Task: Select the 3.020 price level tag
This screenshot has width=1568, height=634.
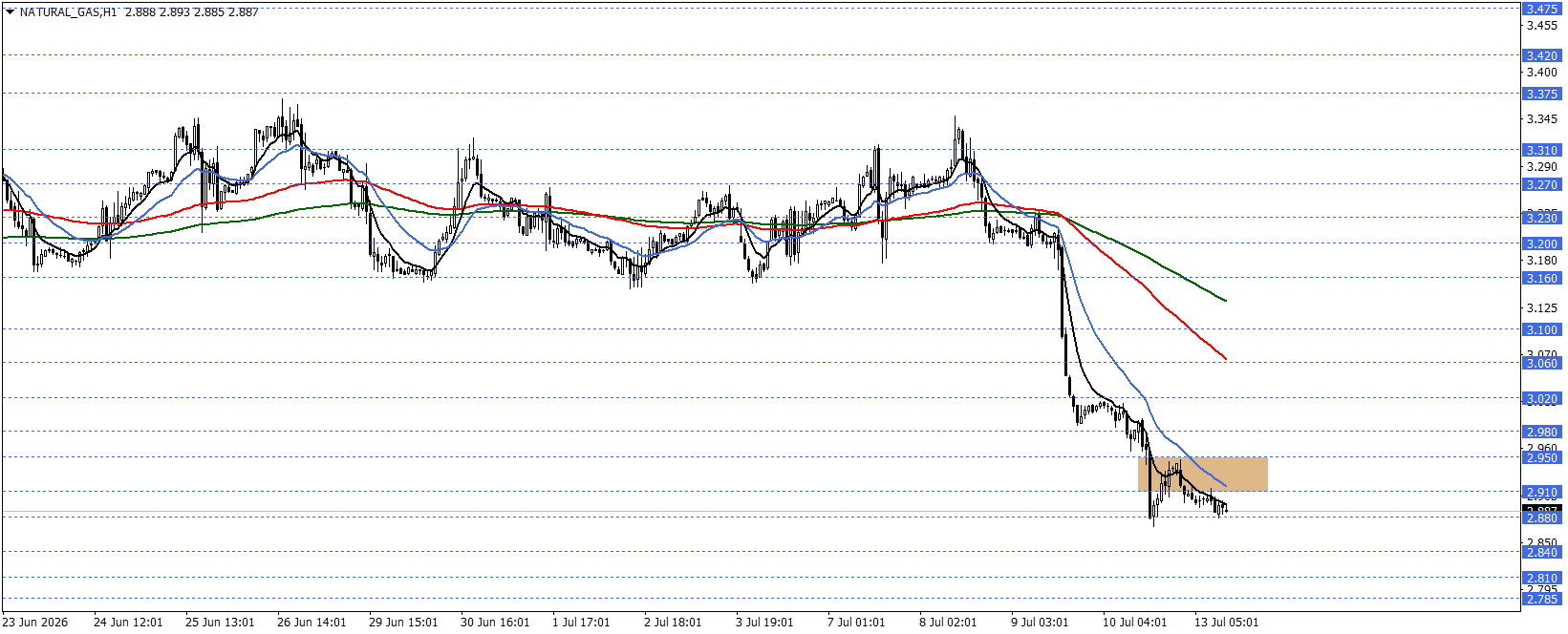Action: coord(1541,398)
